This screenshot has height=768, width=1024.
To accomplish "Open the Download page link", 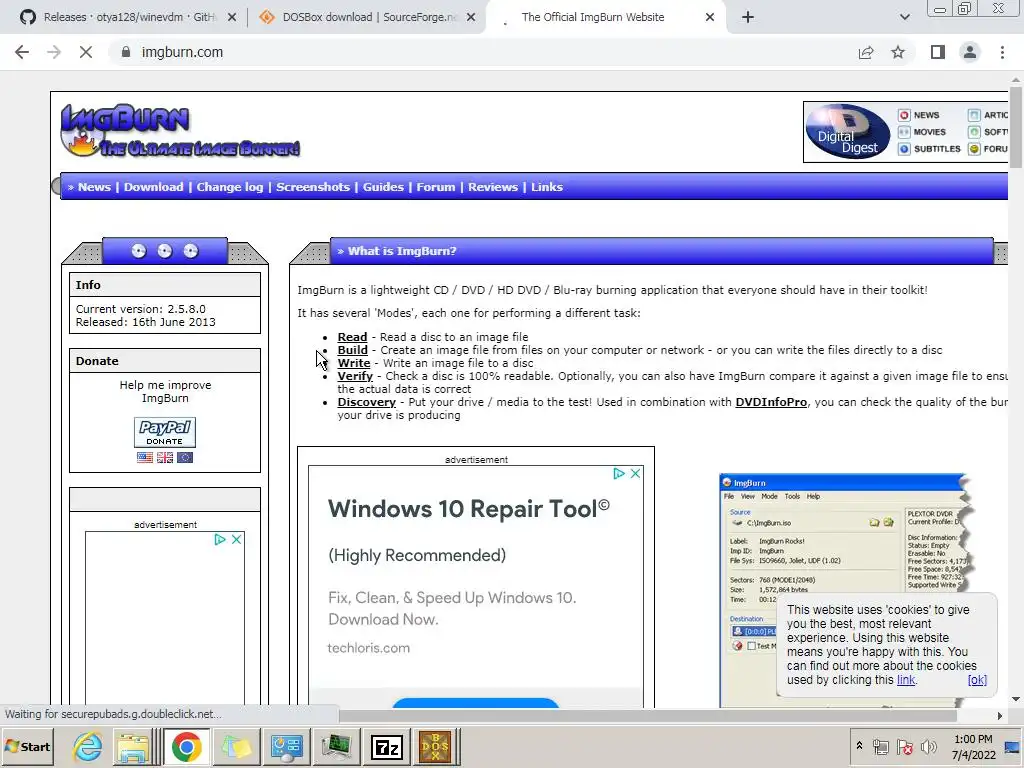I will [153, 187].
